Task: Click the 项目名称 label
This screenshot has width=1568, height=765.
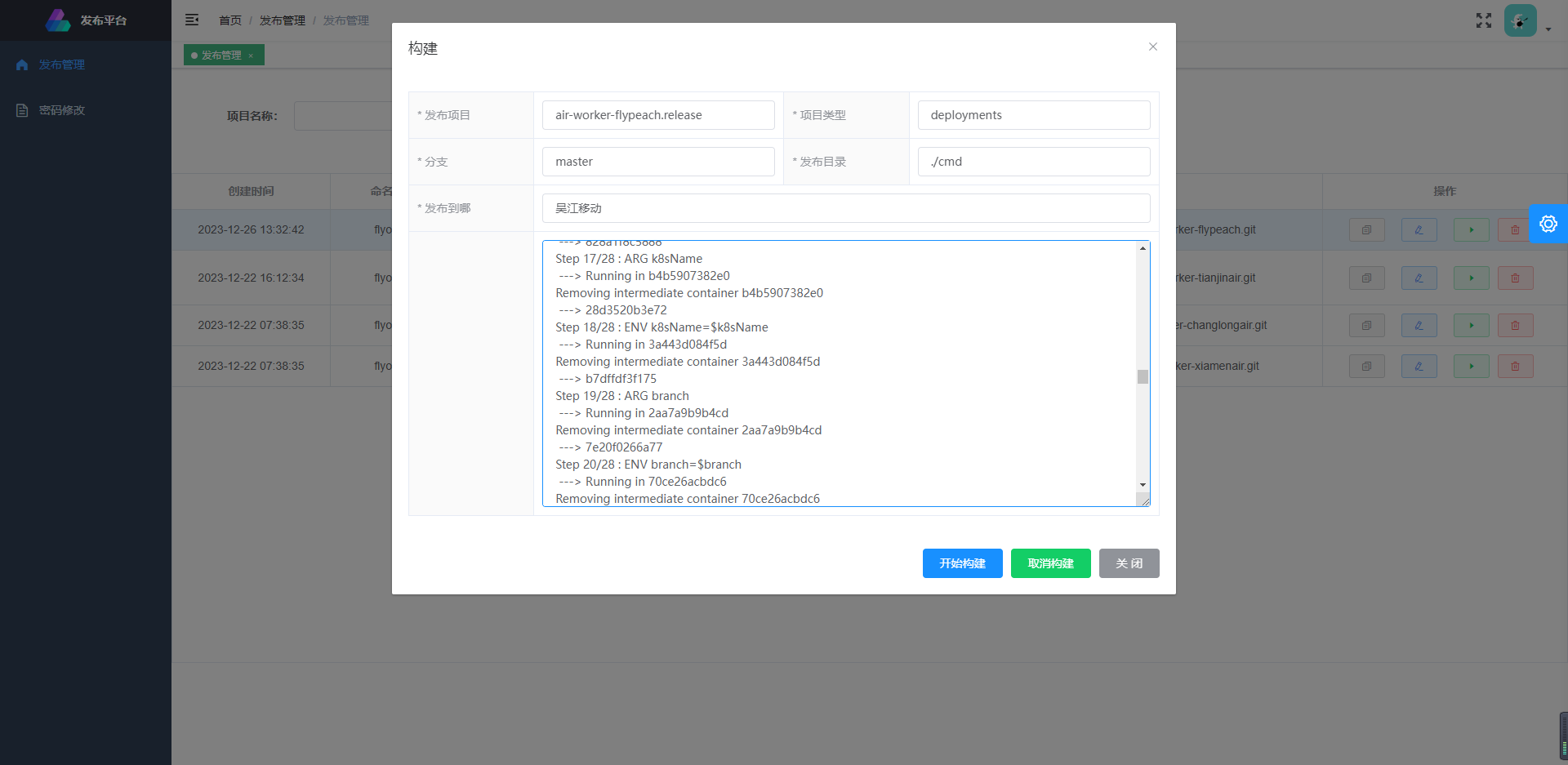Action: tap(252, 116)
